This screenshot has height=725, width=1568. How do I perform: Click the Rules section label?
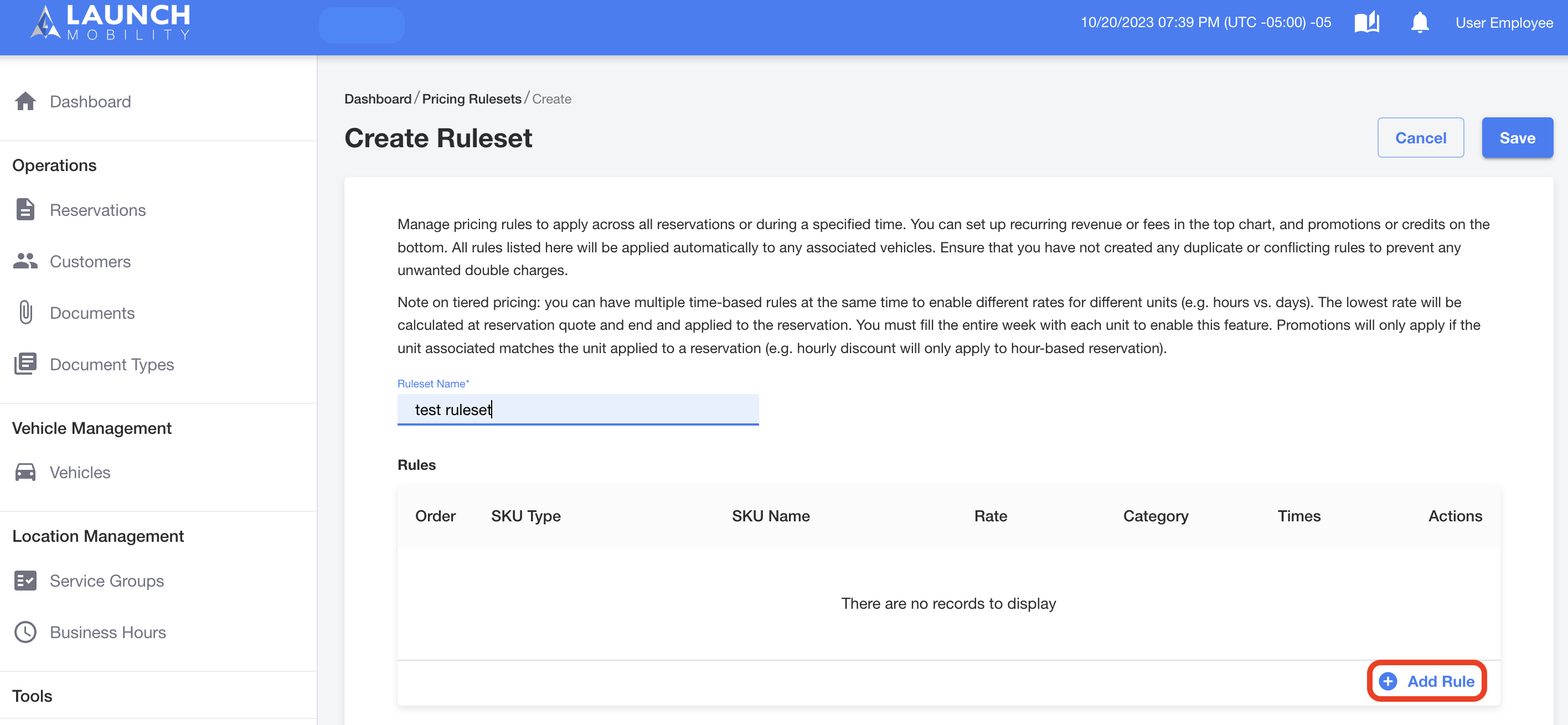[416, 464]
